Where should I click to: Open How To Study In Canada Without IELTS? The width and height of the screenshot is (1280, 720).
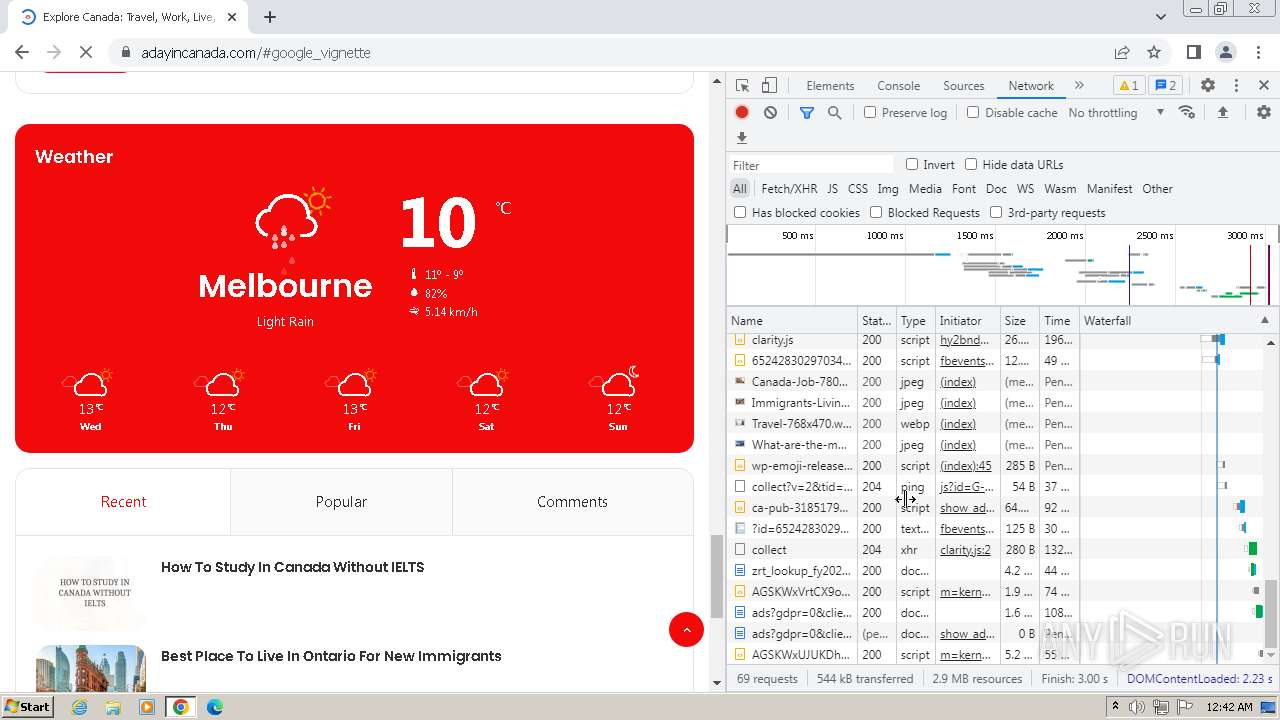293,567
